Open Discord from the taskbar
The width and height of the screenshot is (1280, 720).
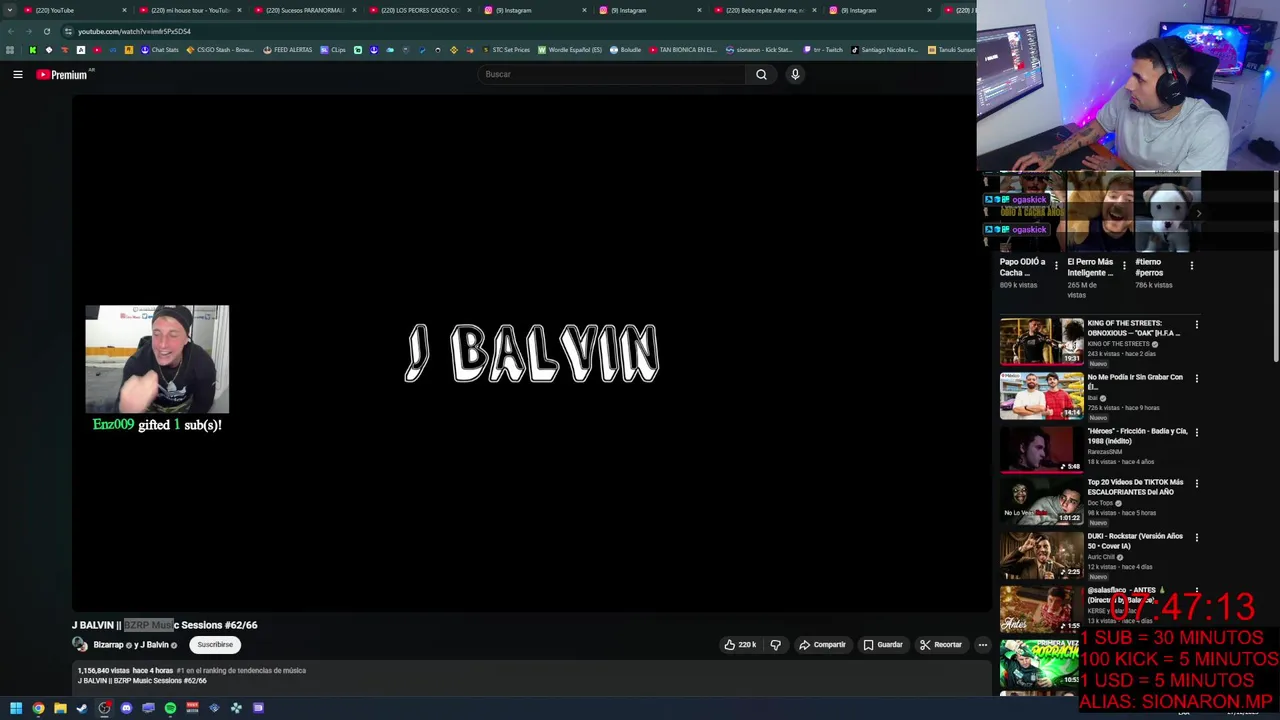click(x=126, y=708)
